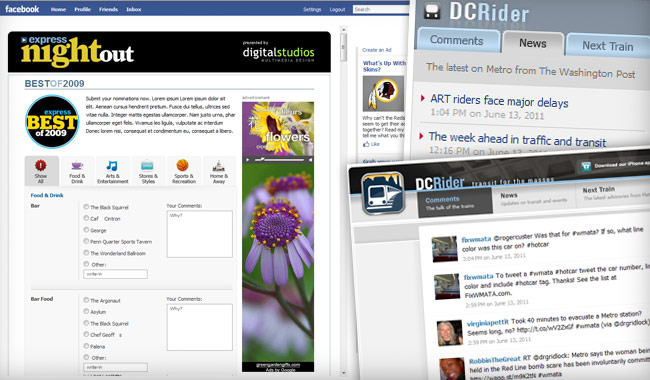Click the Download our iPhone app icon
650x380 pixels.
coord(586,166)
